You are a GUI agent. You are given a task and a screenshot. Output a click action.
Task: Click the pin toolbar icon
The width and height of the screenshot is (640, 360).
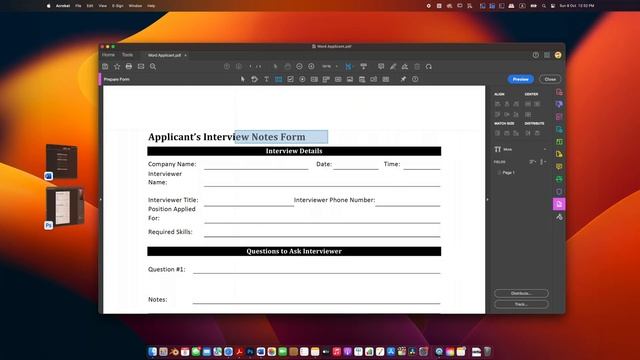(x=403, y=79)
